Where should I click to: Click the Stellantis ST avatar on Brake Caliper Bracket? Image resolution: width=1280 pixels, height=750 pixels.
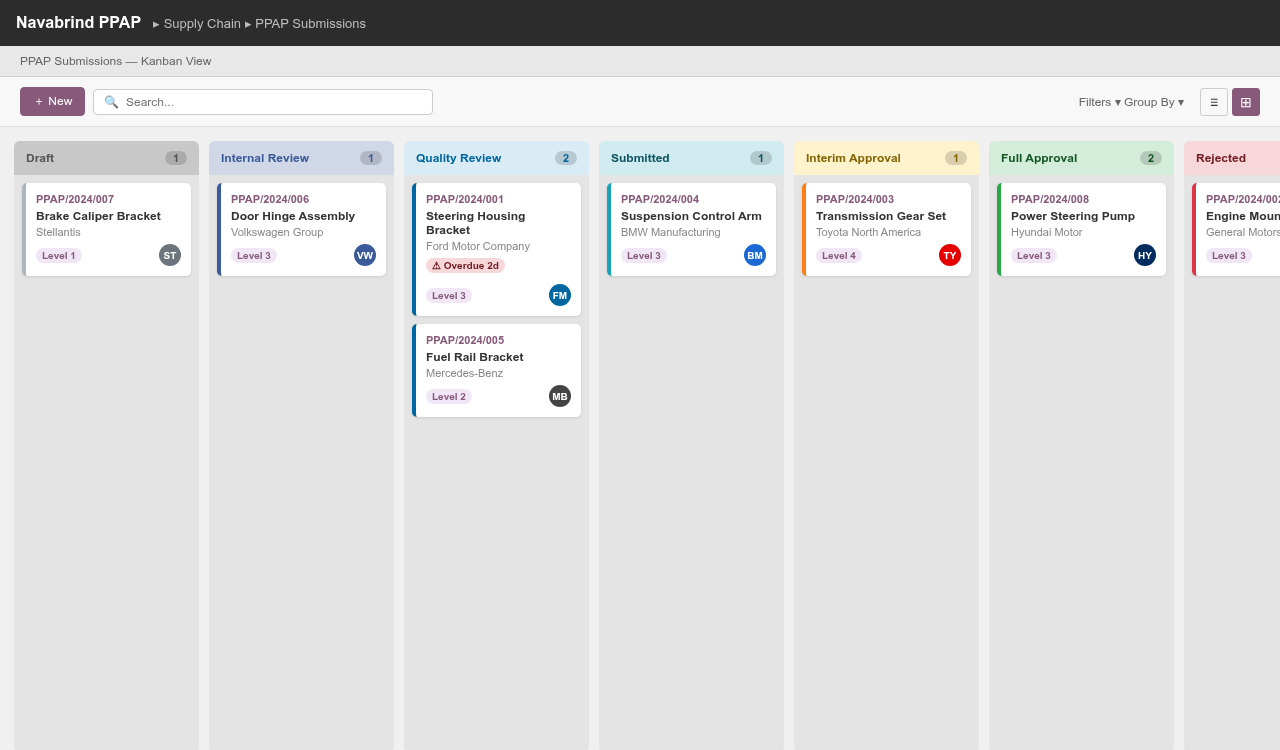click(x=170, y=255)
